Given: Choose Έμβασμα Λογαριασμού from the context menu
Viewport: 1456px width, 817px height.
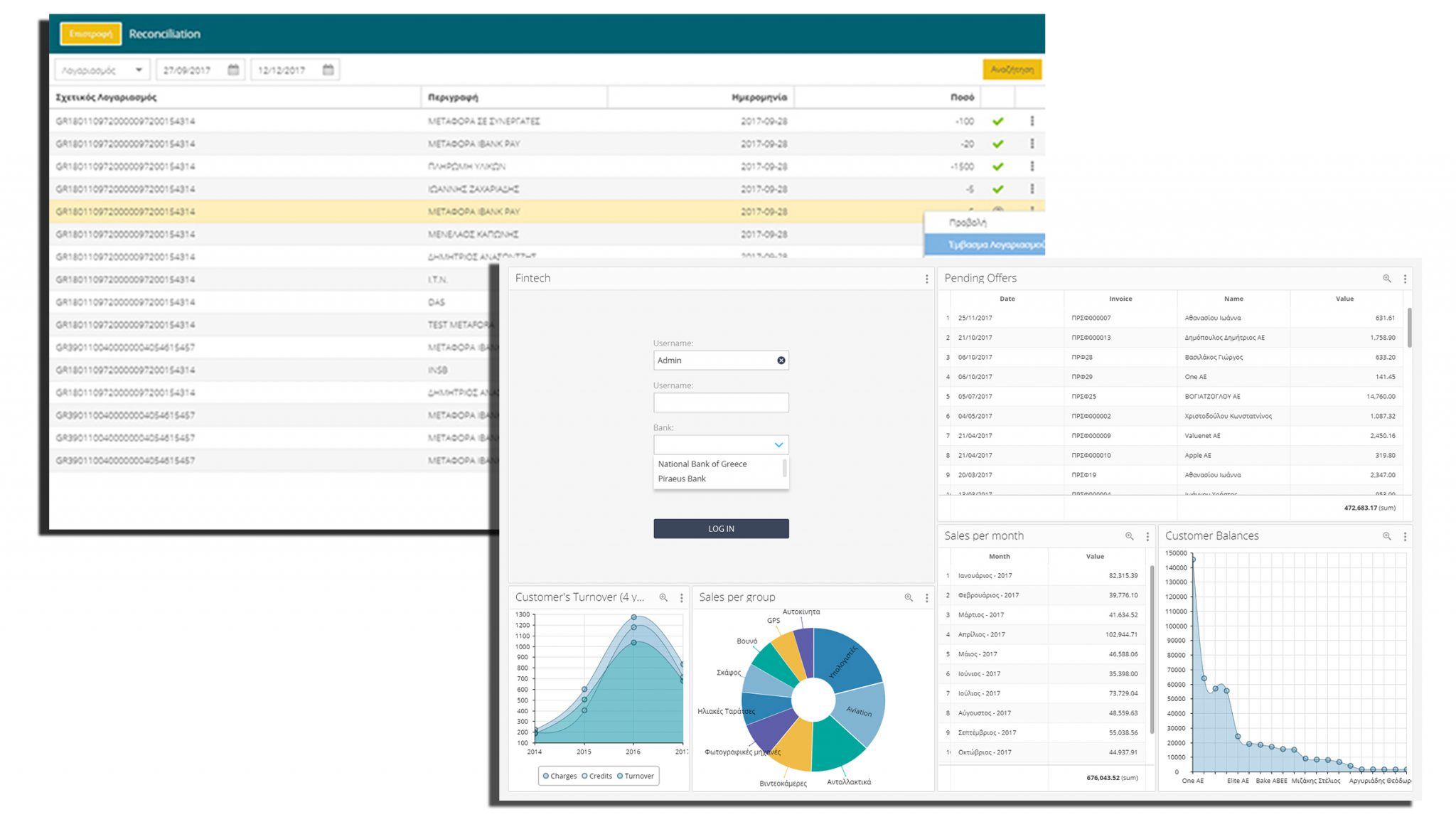Looking at the screenshot, I should point(984,245).
